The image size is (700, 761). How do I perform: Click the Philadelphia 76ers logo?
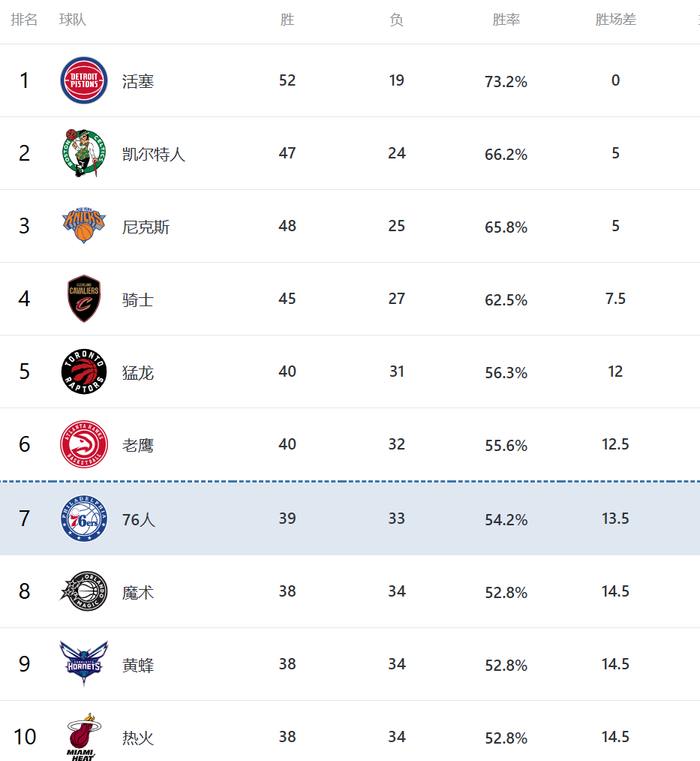tap(83, 518)
